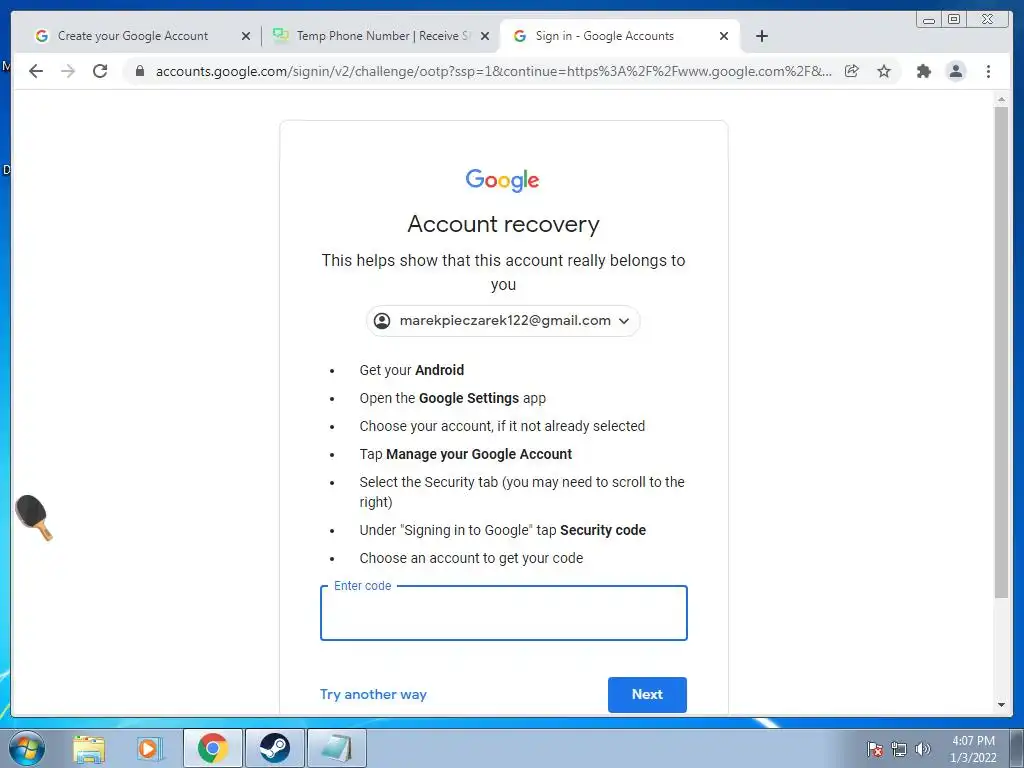Click the 'Account recovery' heading

pyautogui.click(x=504, y=224)
